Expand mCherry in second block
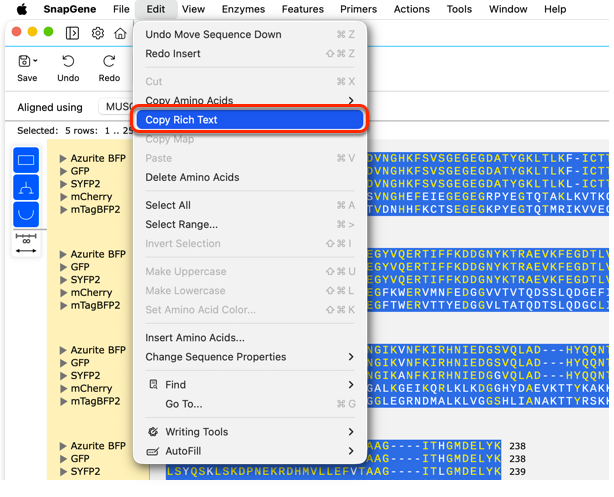The image size is (614, 497). 63,293
